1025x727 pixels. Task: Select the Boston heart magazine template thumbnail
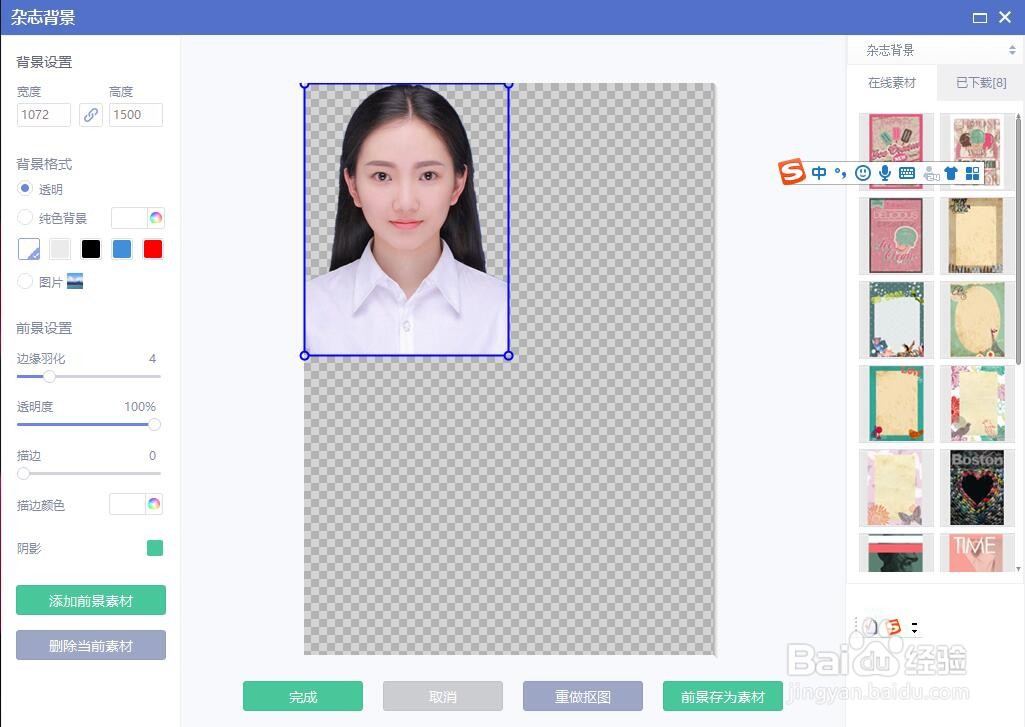click(x=977, y=487)
